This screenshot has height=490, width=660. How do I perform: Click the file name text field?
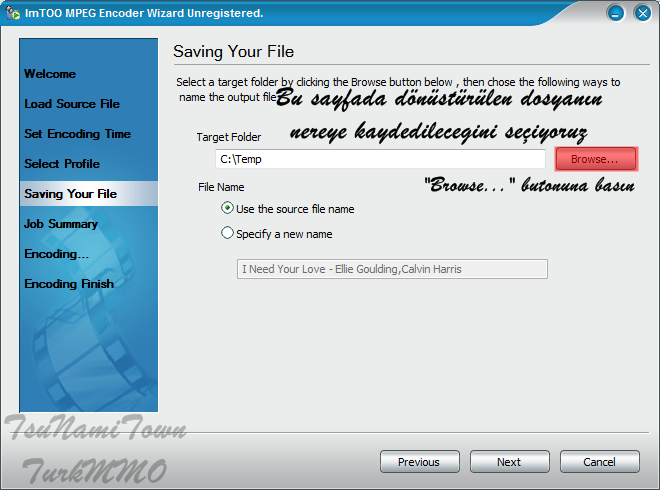tap(392, 269)
